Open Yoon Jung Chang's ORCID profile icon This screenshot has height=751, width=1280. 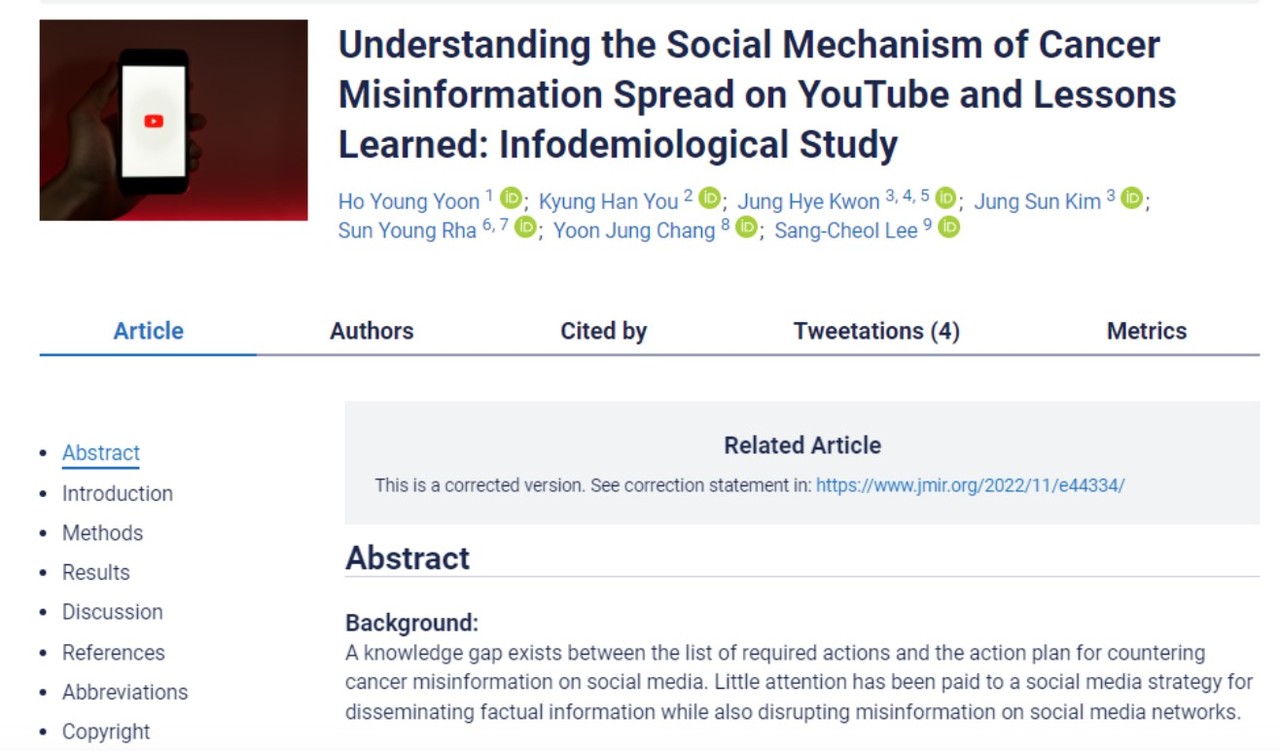click(x=746, y=228)
